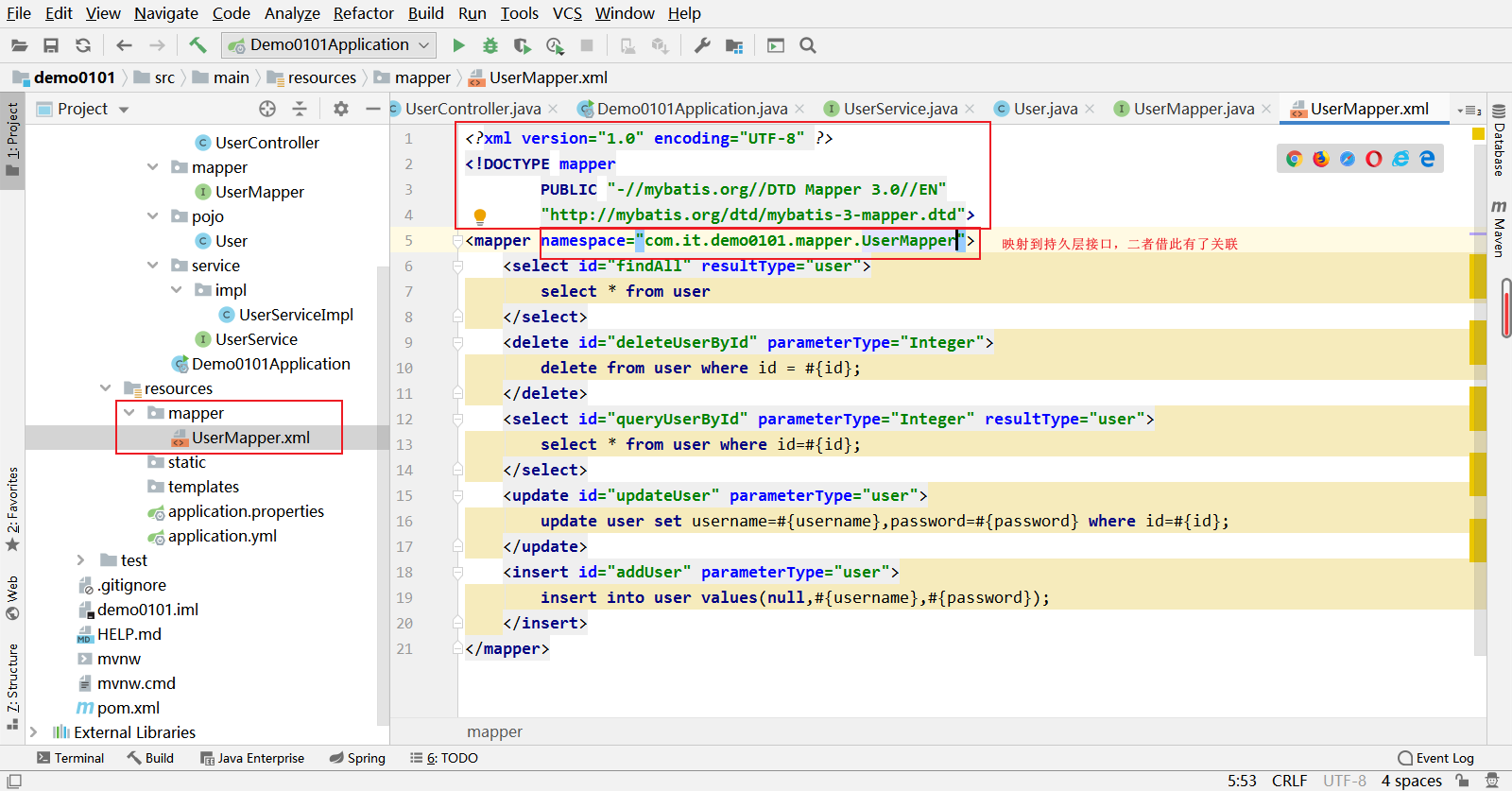This screenshot has width=1512, height=791.
Task: Collapse the mapper package under java
Action: coord(152,166)
